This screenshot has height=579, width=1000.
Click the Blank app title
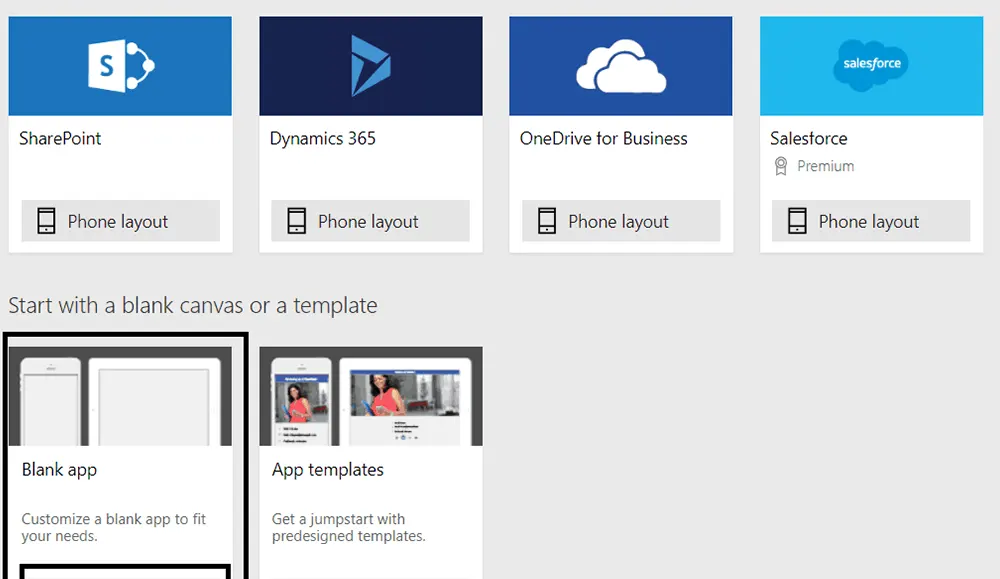pyautogui.click(x=59, y=470)
